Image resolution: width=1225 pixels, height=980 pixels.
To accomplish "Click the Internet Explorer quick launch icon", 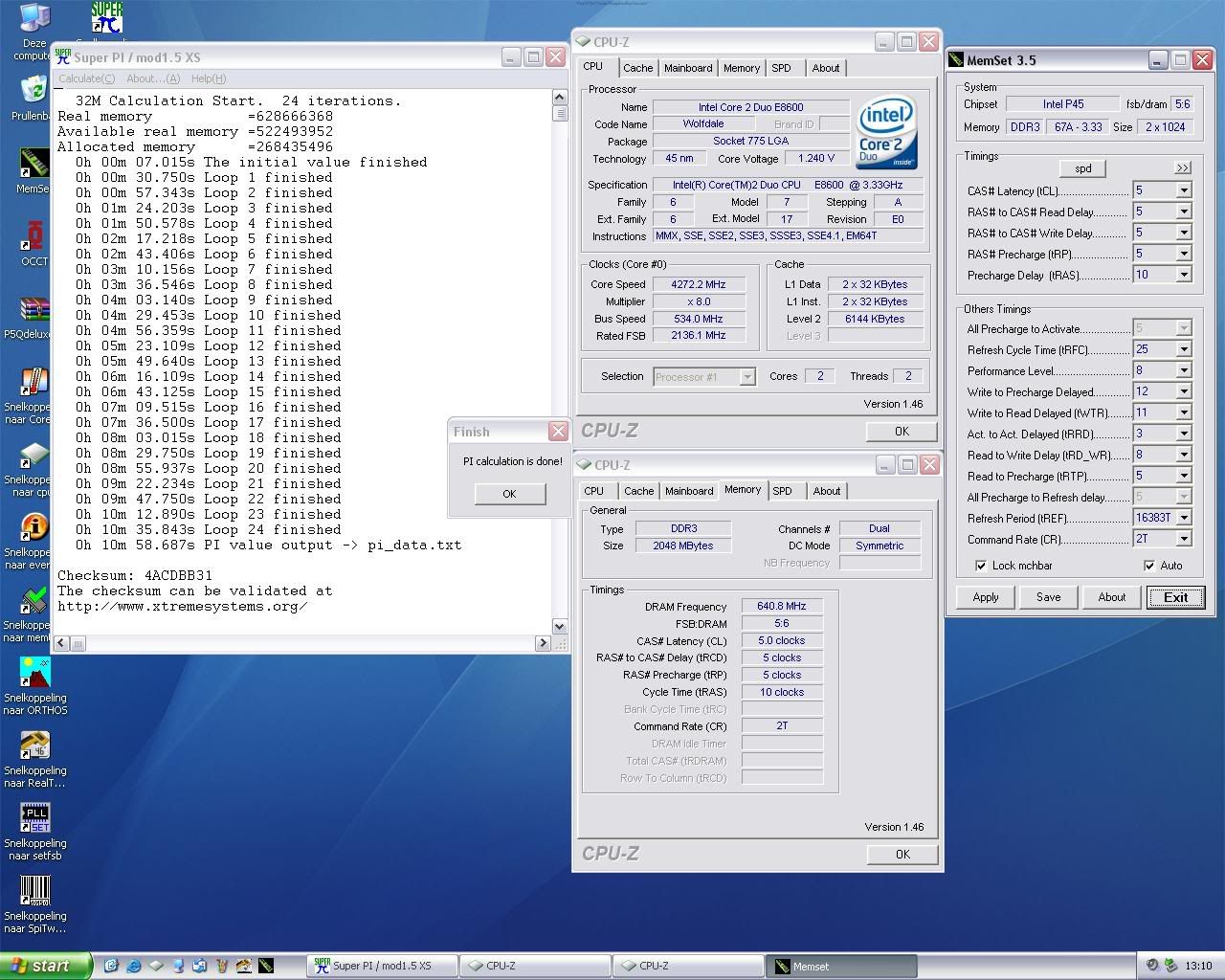I will pos(134,966).
